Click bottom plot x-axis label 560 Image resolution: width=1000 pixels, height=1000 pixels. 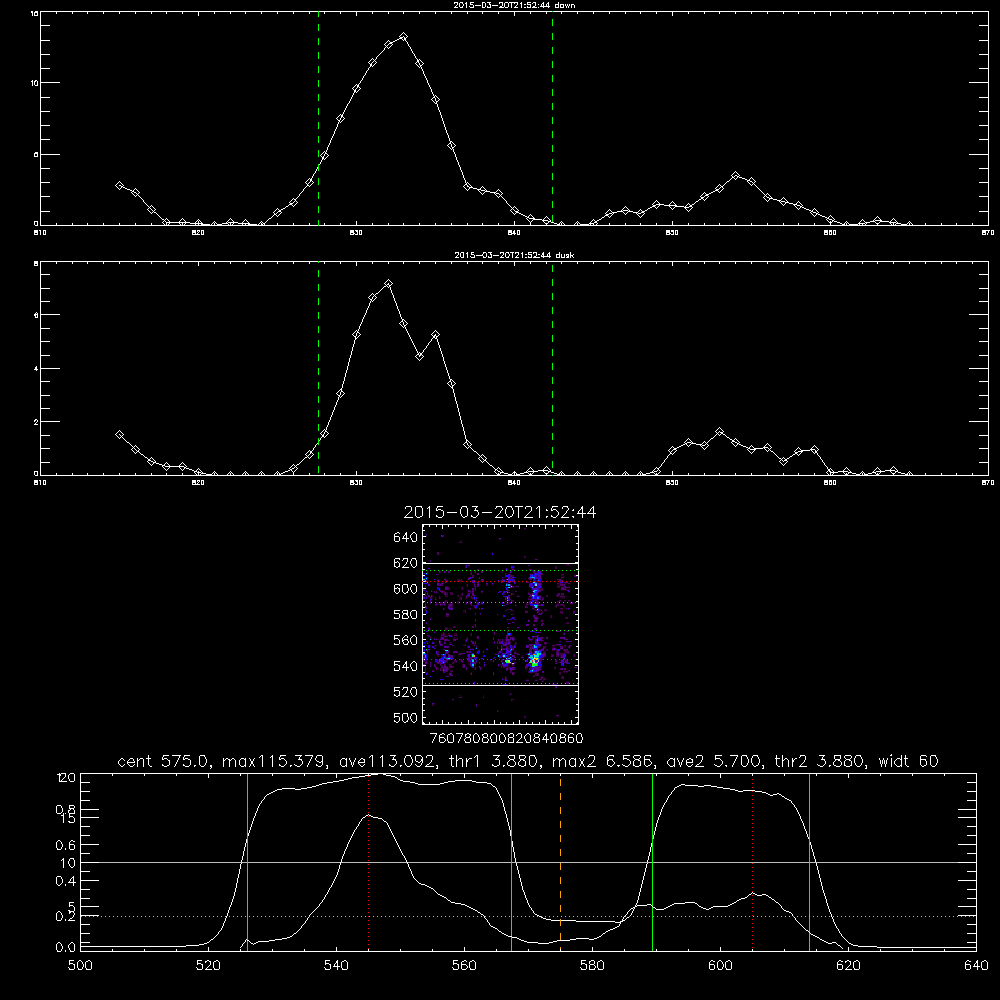(x=464, y=966)
